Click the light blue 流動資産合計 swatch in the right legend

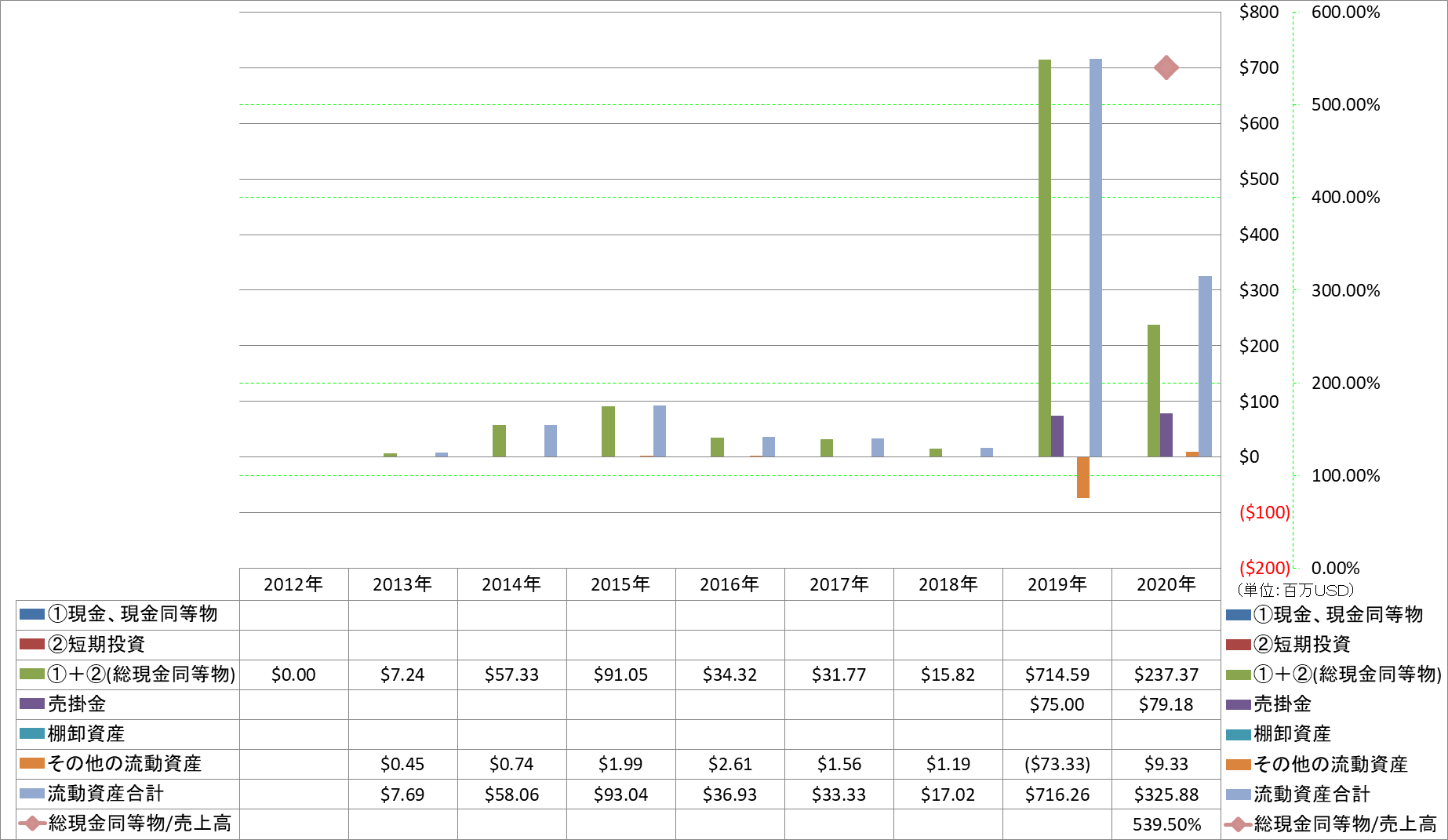(1239, 794)
